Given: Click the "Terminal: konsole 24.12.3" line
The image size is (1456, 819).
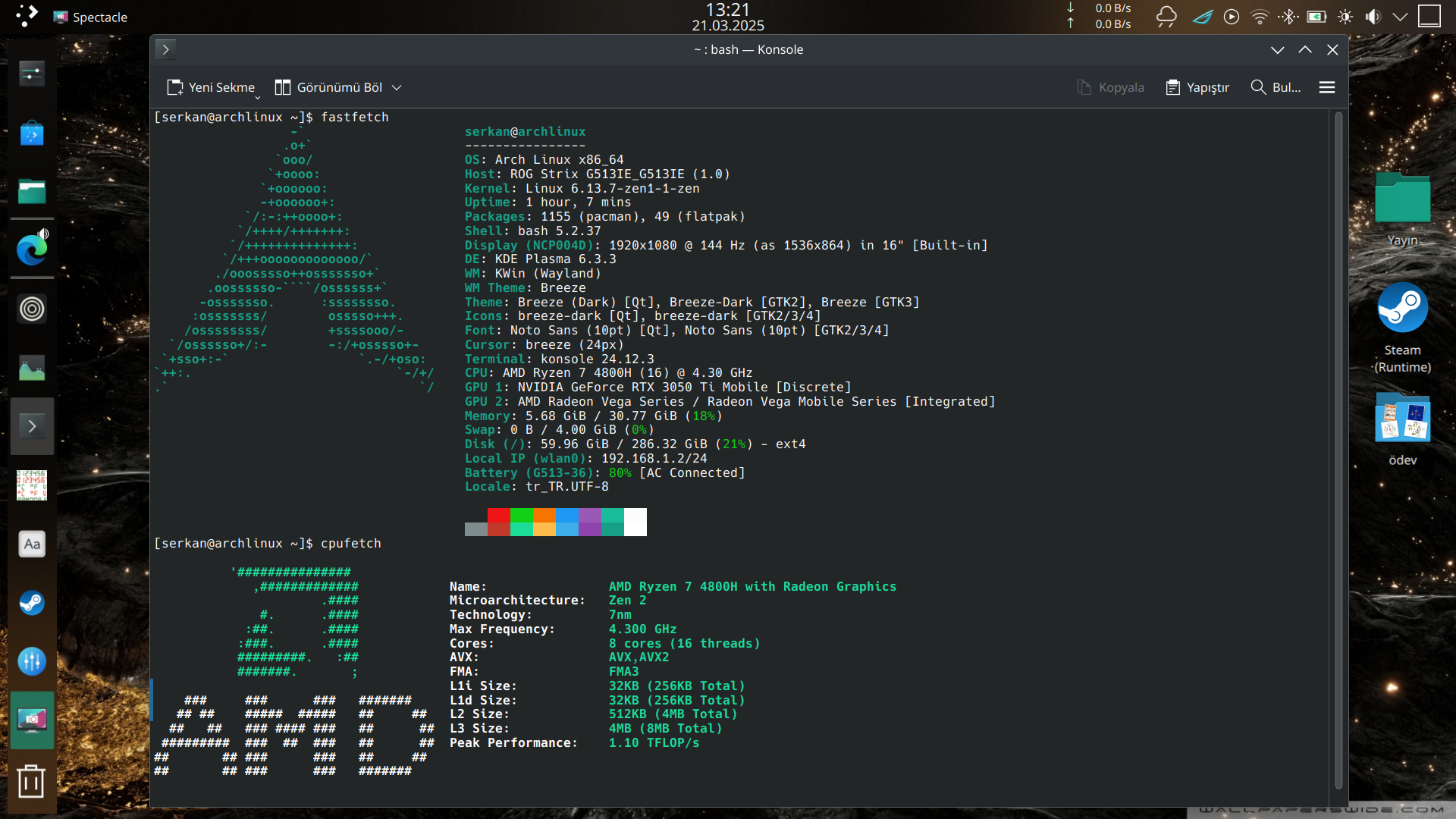Looking at the screenshot, I should 560,359.
